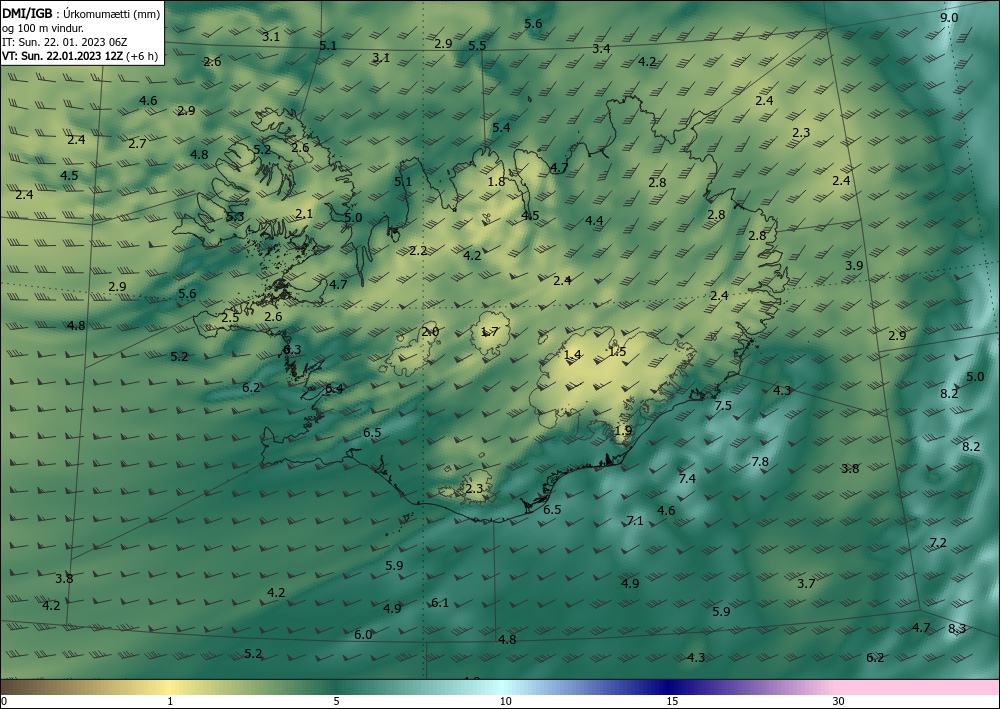1000x709 pixels.
Task: Click the 7.2 precipitation value on the map
Action: pos(938,543)
